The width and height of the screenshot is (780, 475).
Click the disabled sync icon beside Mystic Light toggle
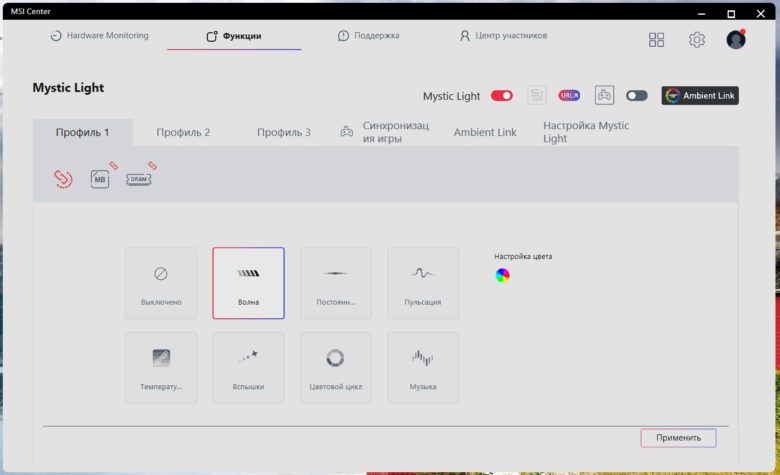[x=537, y=95]
